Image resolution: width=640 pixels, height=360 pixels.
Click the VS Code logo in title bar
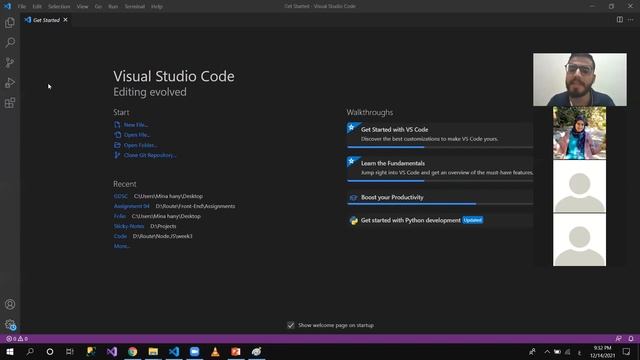click(x=7, y=6)
